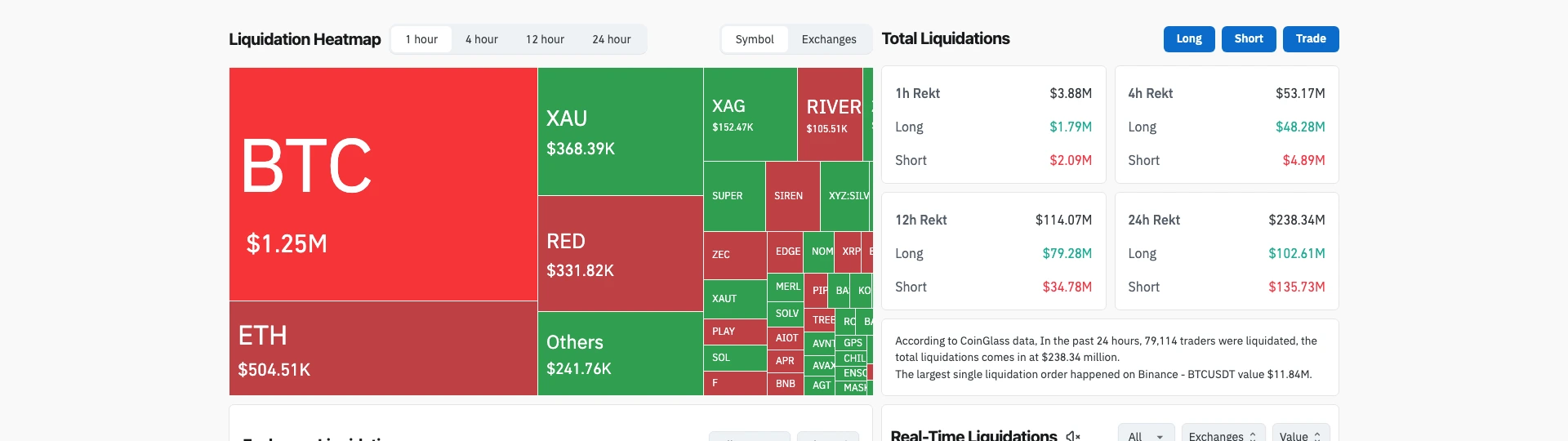The width and height of the screenshot is (1568, 441).
Task: Open the RIVER heatmap tile
Action: (x=830, y=114)
